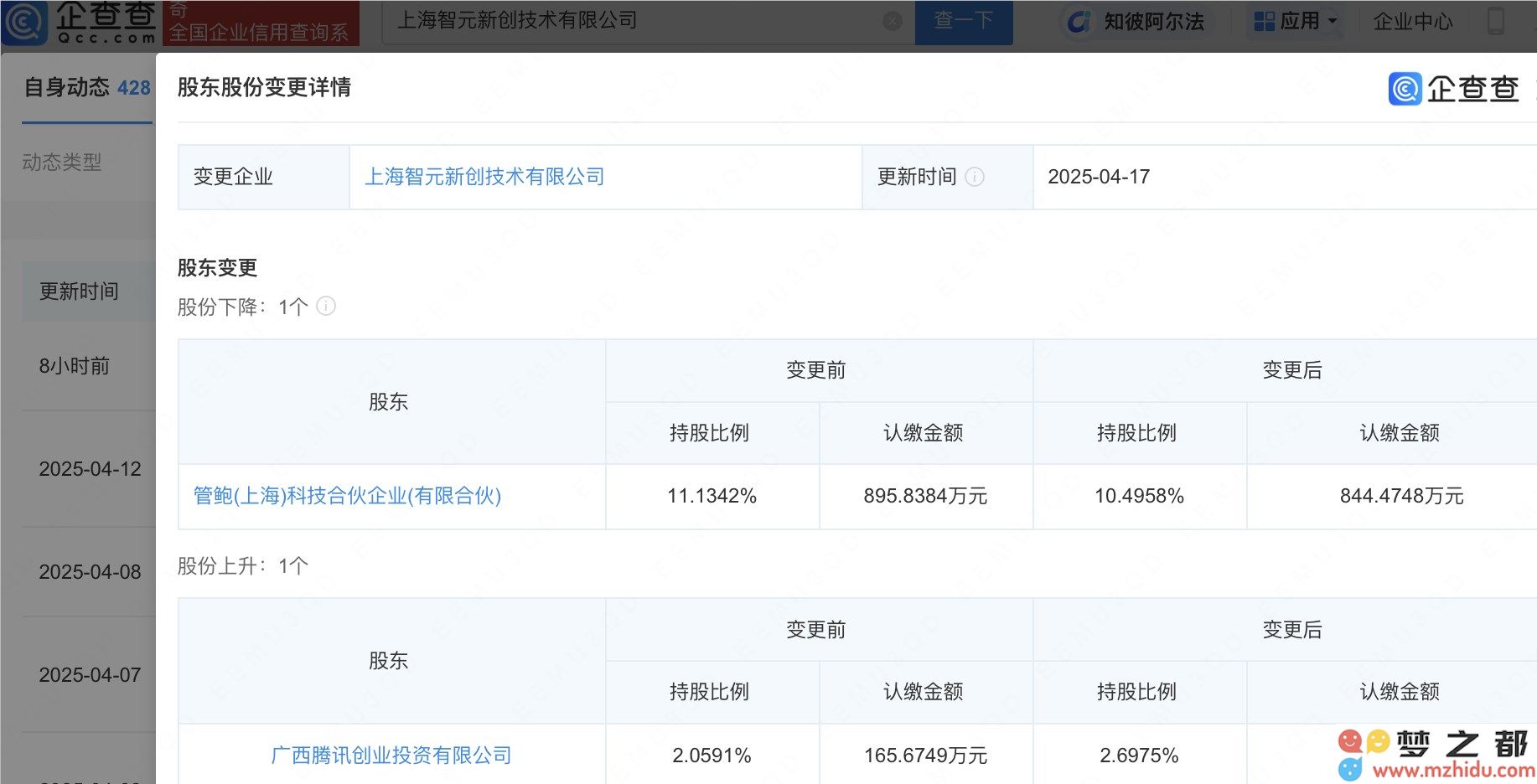
Task: Open 企业中心 in the header
Action: pyautogui.click(x=1413, y=22)
